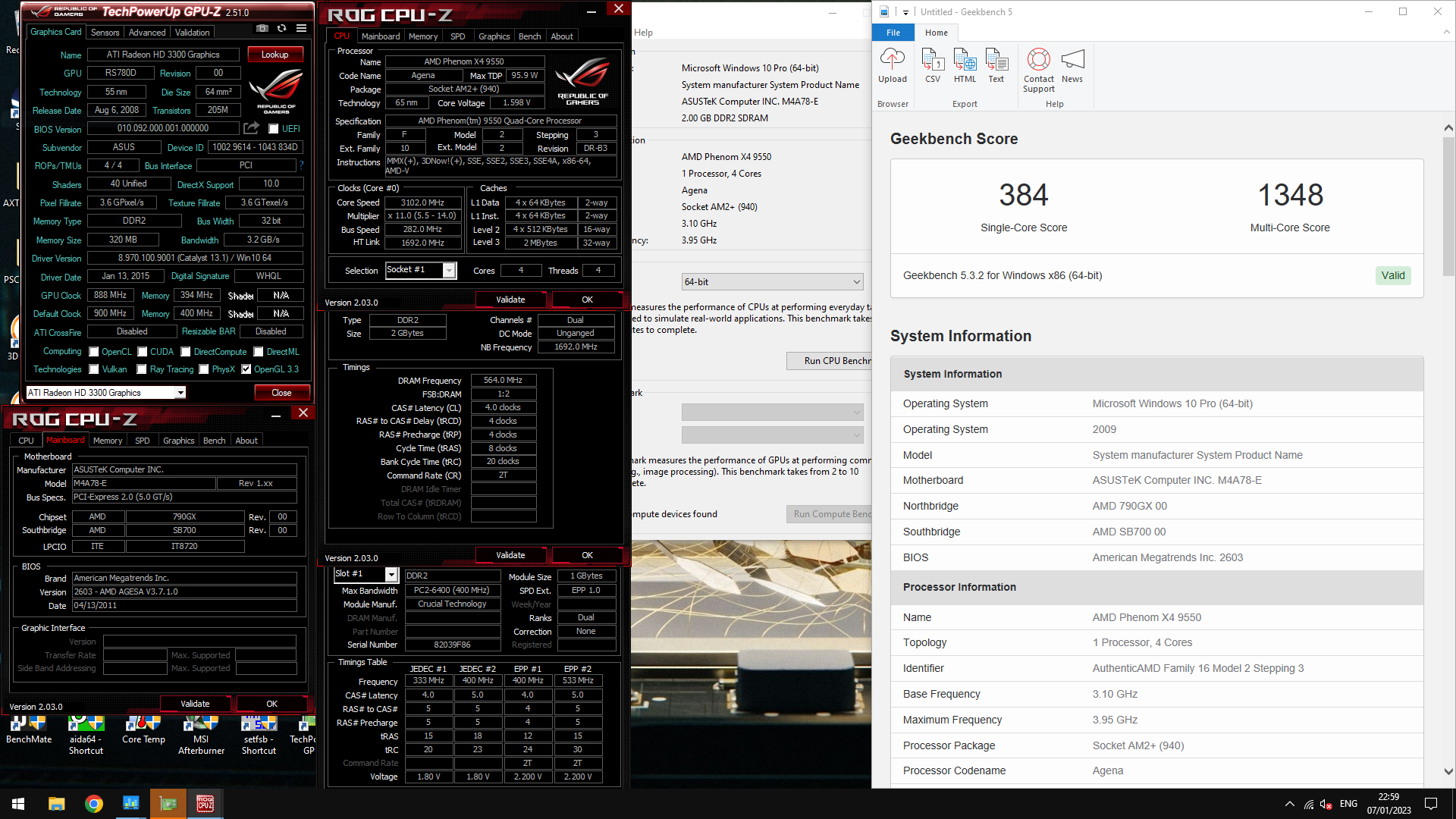Open the Validation tab in GPU-Z
Viewport: 1456px width, 819px height.
(x=192, y=32)
